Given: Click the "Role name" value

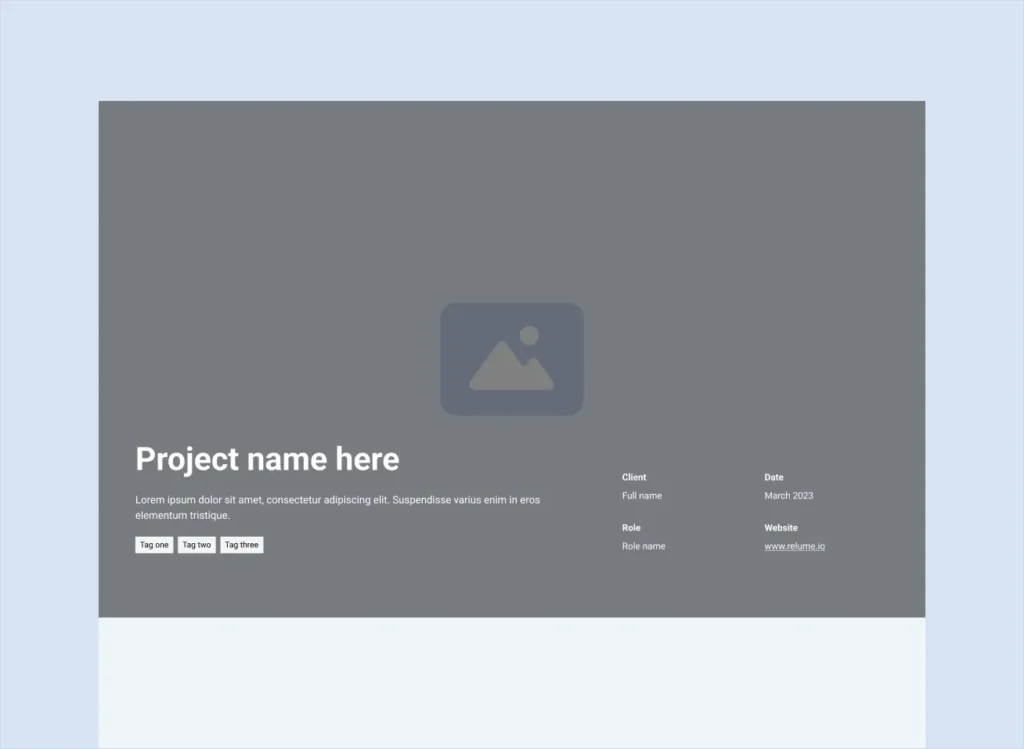Looking at the screenshot, I should click(643, 546).
